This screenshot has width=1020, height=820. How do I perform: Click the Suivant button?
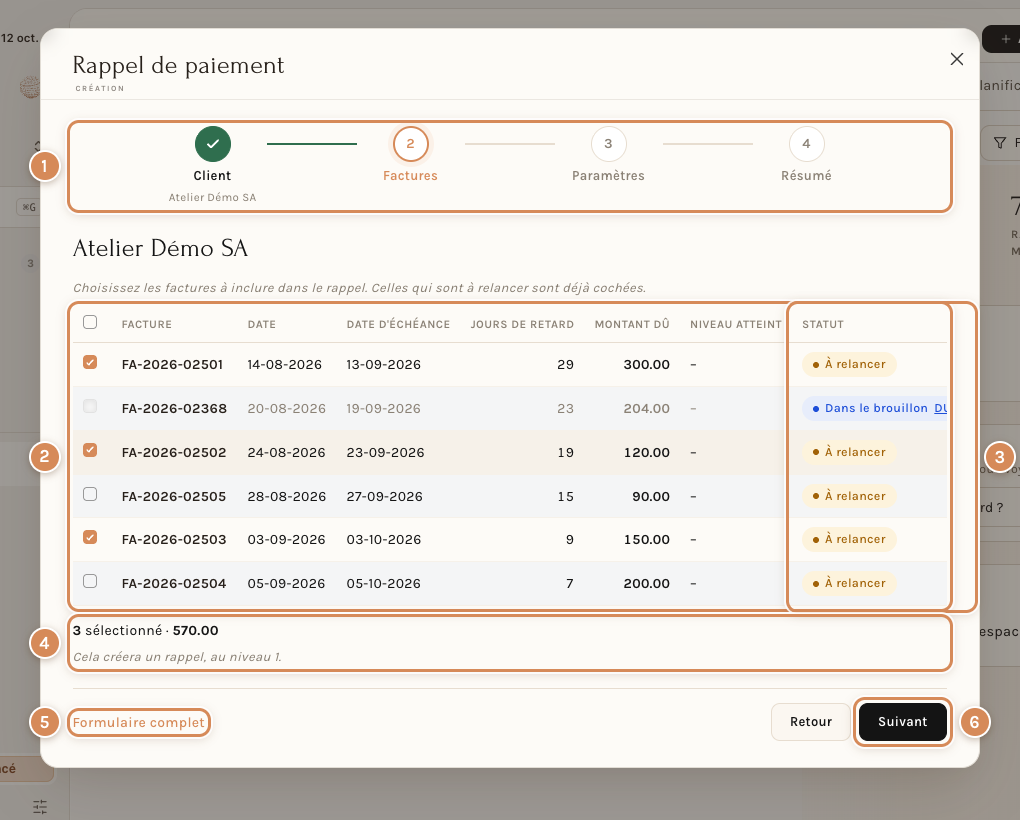902,722
